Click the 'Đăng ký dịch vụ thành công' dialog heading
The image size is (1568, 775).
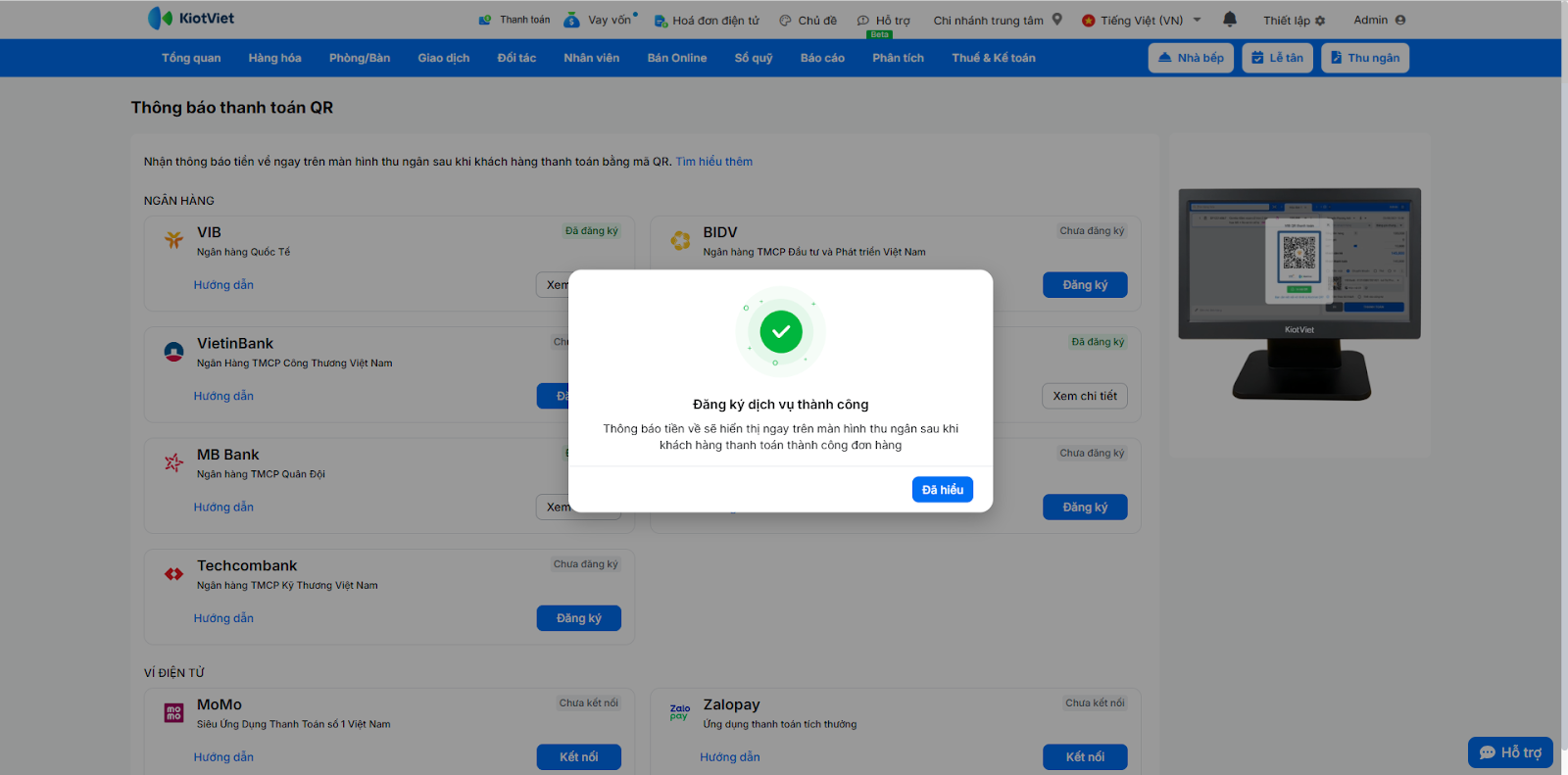[781, 405]
